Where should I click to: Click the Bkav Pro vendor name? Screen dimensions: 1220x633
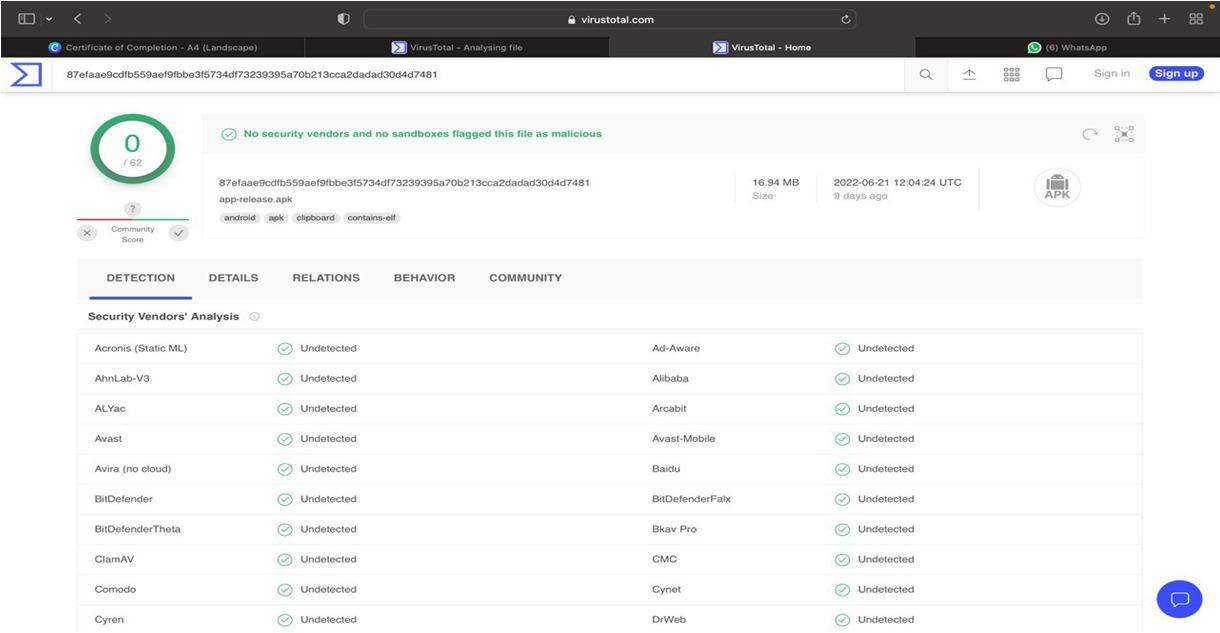pos(674,529)
